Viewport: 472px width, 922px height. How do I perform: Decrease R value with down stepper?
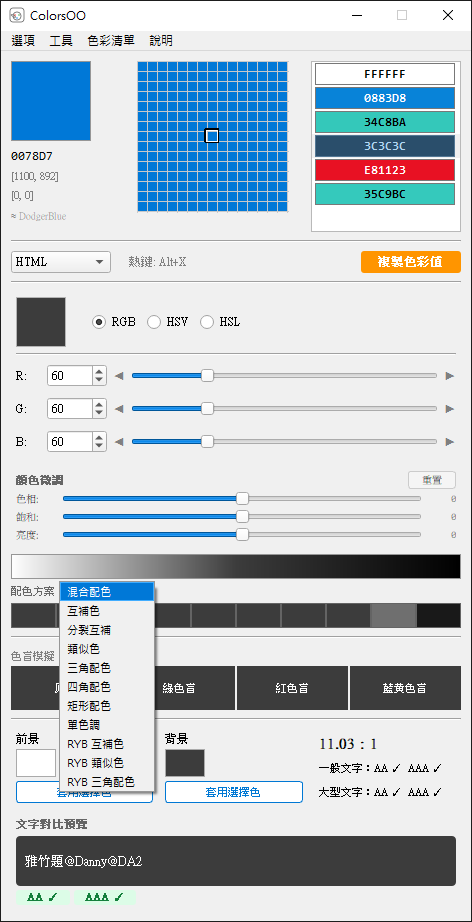99,380
